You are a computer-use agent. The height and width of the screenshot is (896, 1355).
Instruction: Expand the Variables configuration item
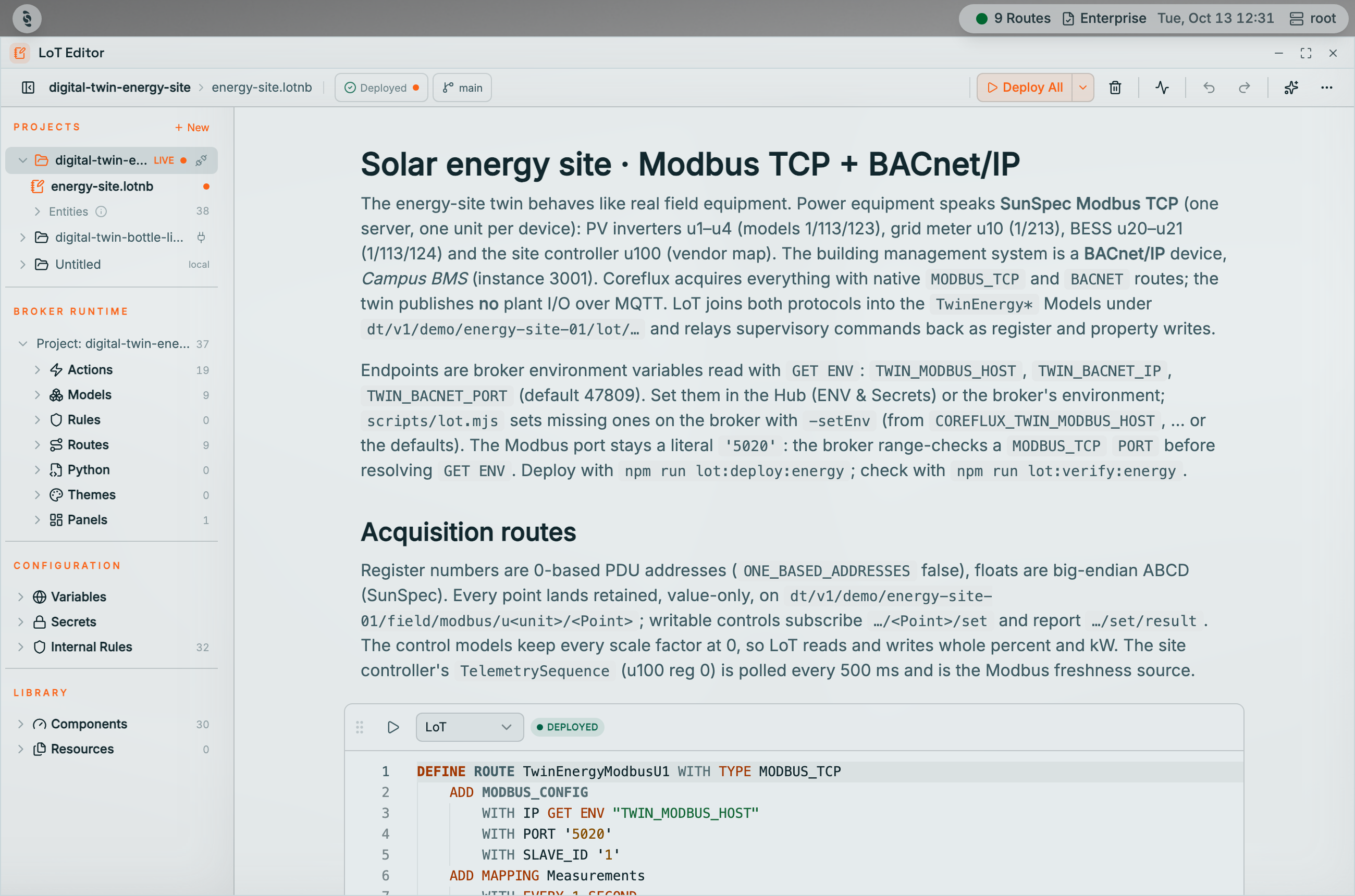click(x=20, y=596)
